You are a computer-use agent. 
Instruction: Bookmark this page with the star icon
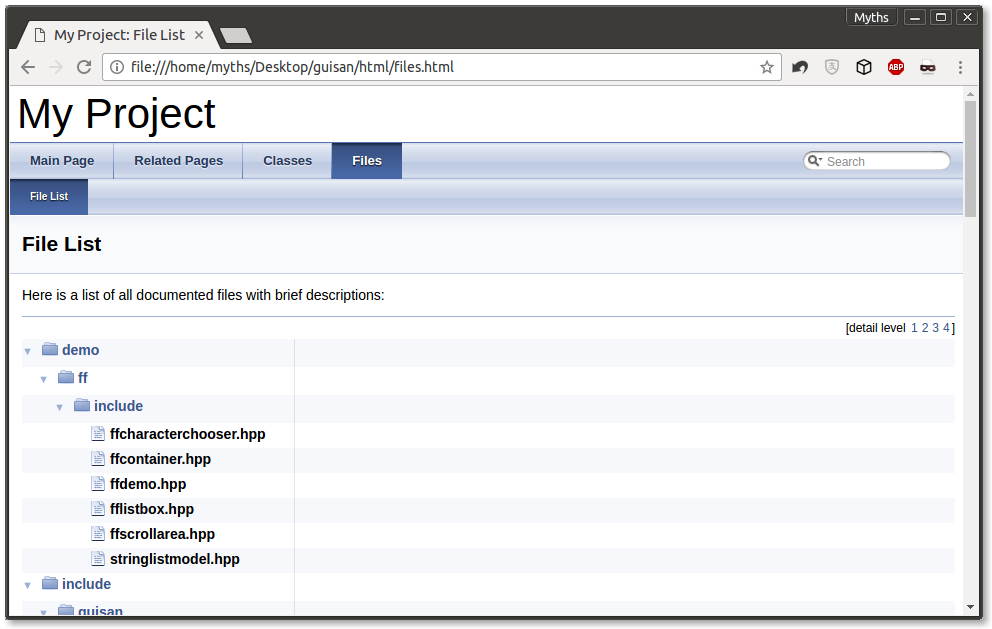pyautogui.click(x=767, y=67)
